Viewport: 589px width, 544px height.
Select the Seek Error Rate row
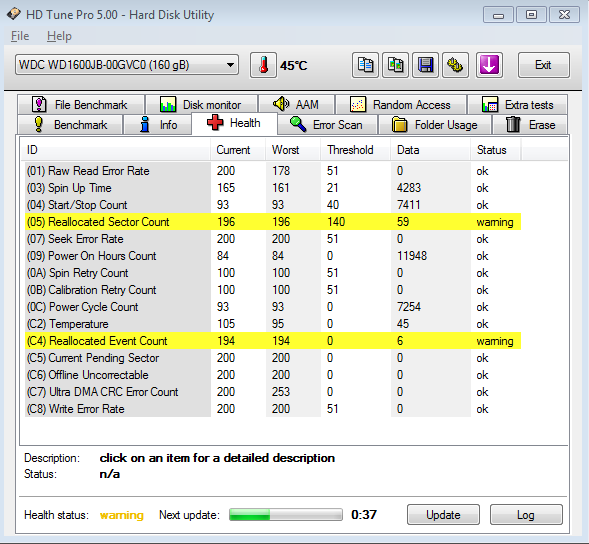(x=273, y=239)
